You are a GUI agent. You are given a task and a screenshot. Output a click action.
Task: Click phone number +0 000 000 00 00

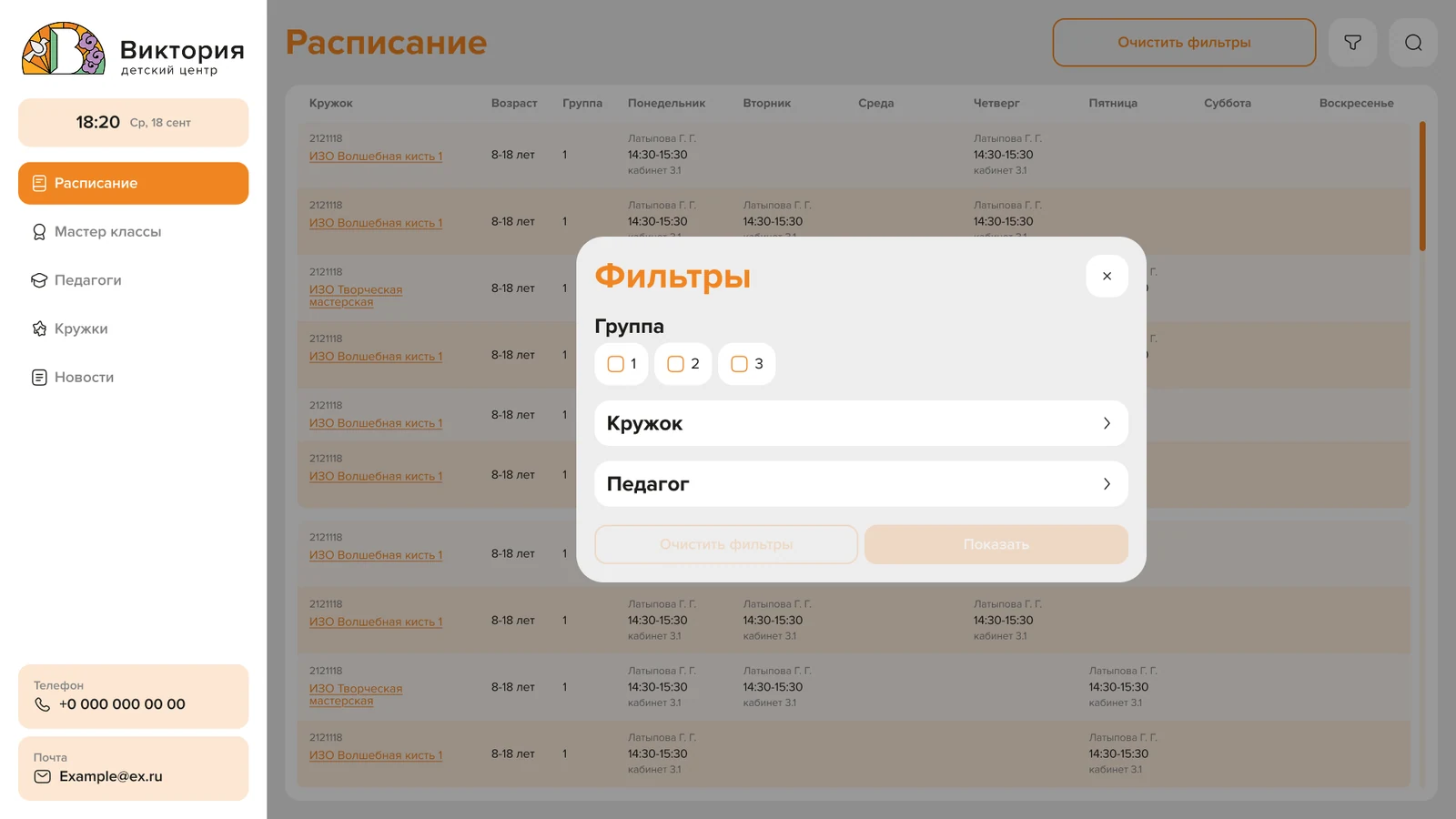[x=122, y=704]
